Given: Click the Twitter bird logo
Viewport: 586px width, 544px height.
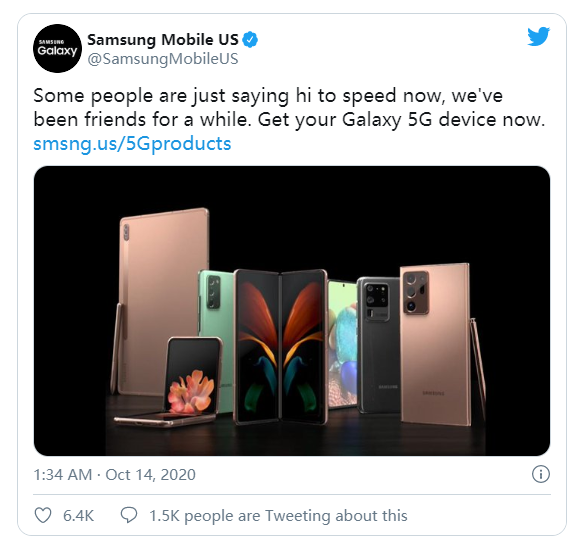Looking at the screenshot, I should point(539,36).
